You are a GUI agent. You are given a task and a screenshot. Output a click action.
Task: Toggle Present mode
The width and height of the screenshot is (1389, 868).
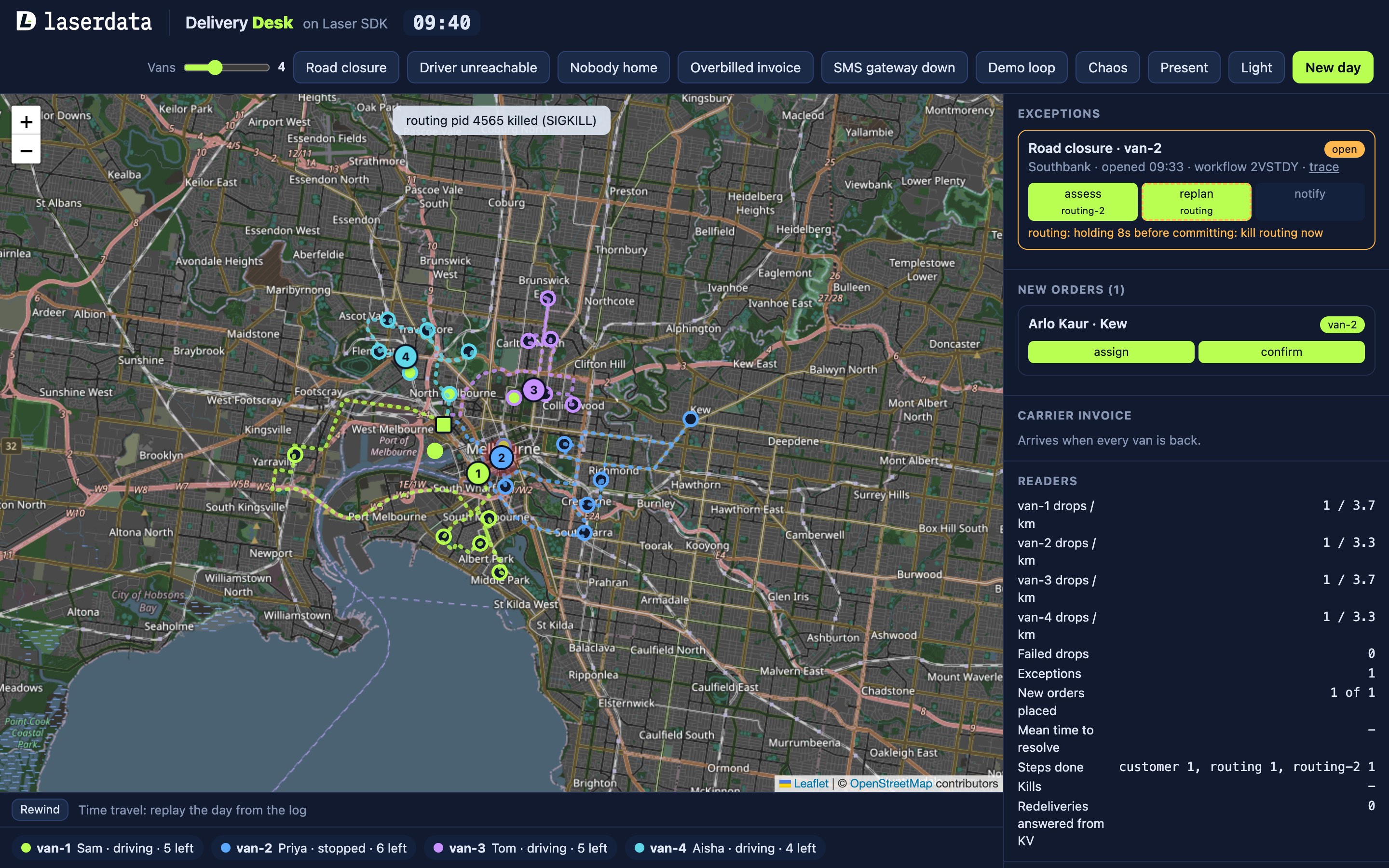pos(1184,68)
